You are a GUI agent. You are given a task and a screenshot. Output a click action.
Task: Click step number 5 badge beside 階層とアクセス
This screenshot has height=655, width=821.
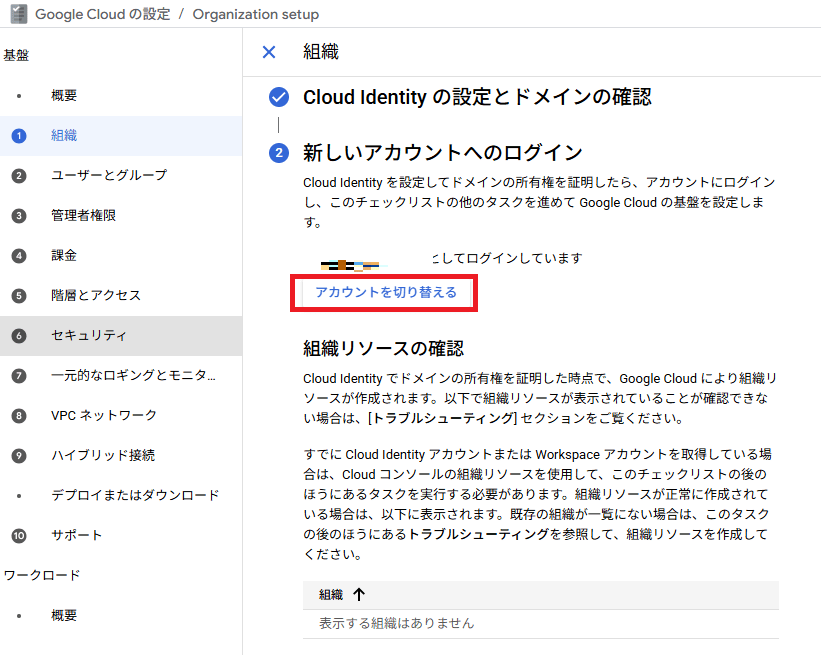[x=19, y=296]
